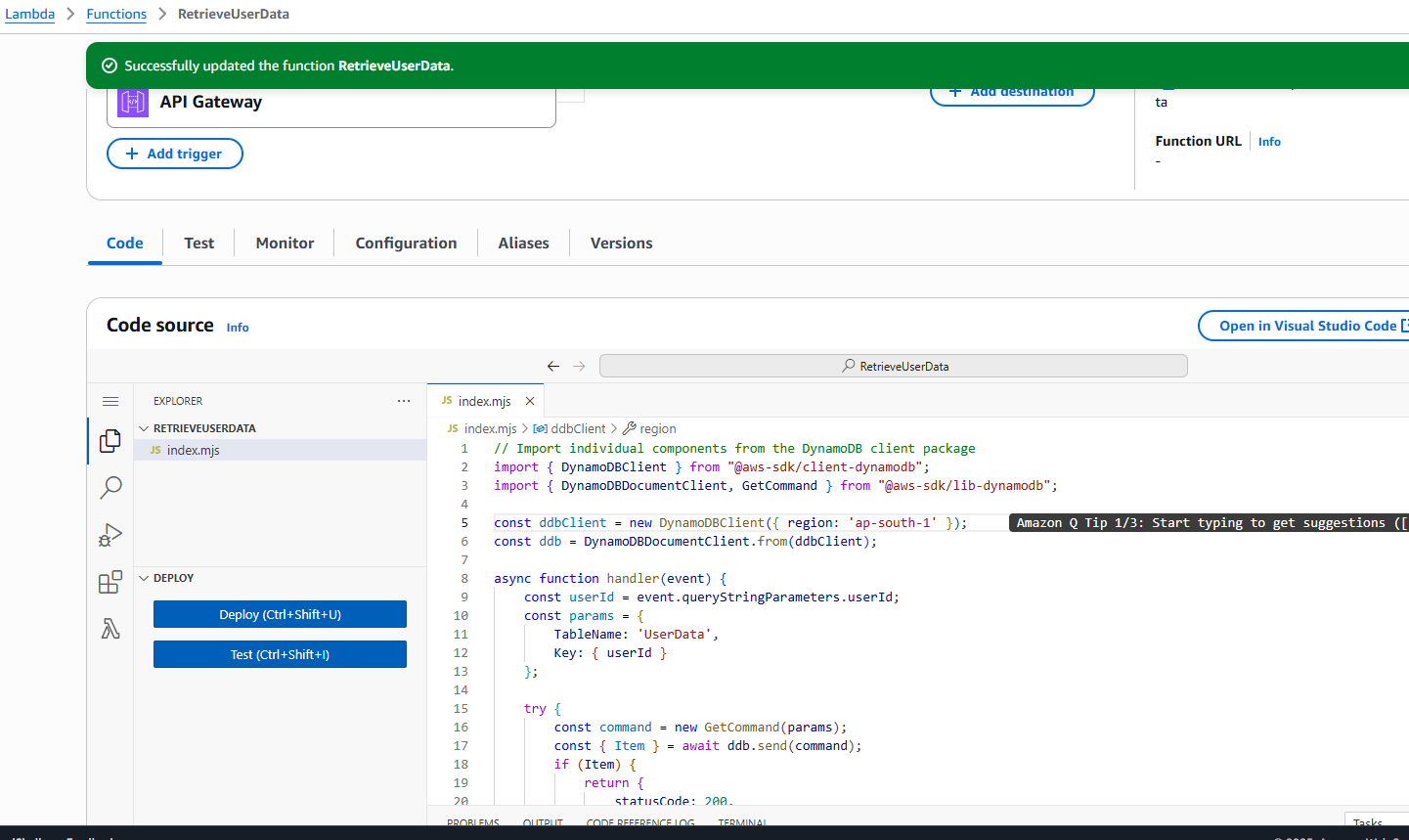Screen dimensions: 1409x840
Task: Open the Monitor tab
Action: tap(285, 243)
